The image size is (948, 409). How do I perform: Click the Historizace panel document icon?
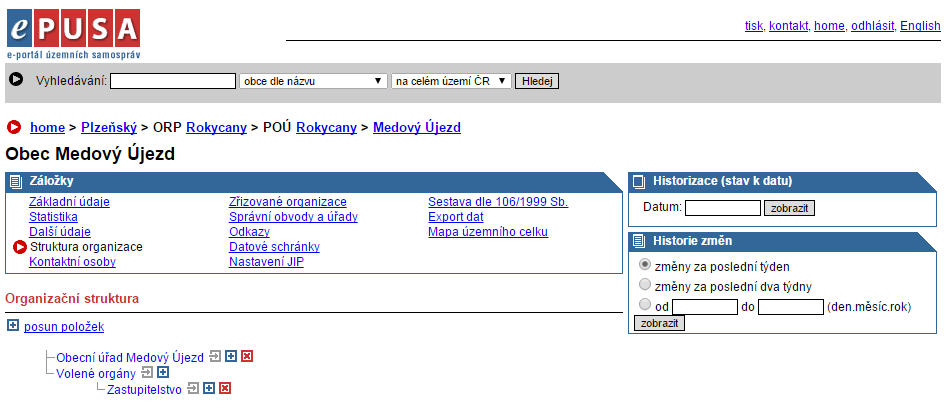638,182
